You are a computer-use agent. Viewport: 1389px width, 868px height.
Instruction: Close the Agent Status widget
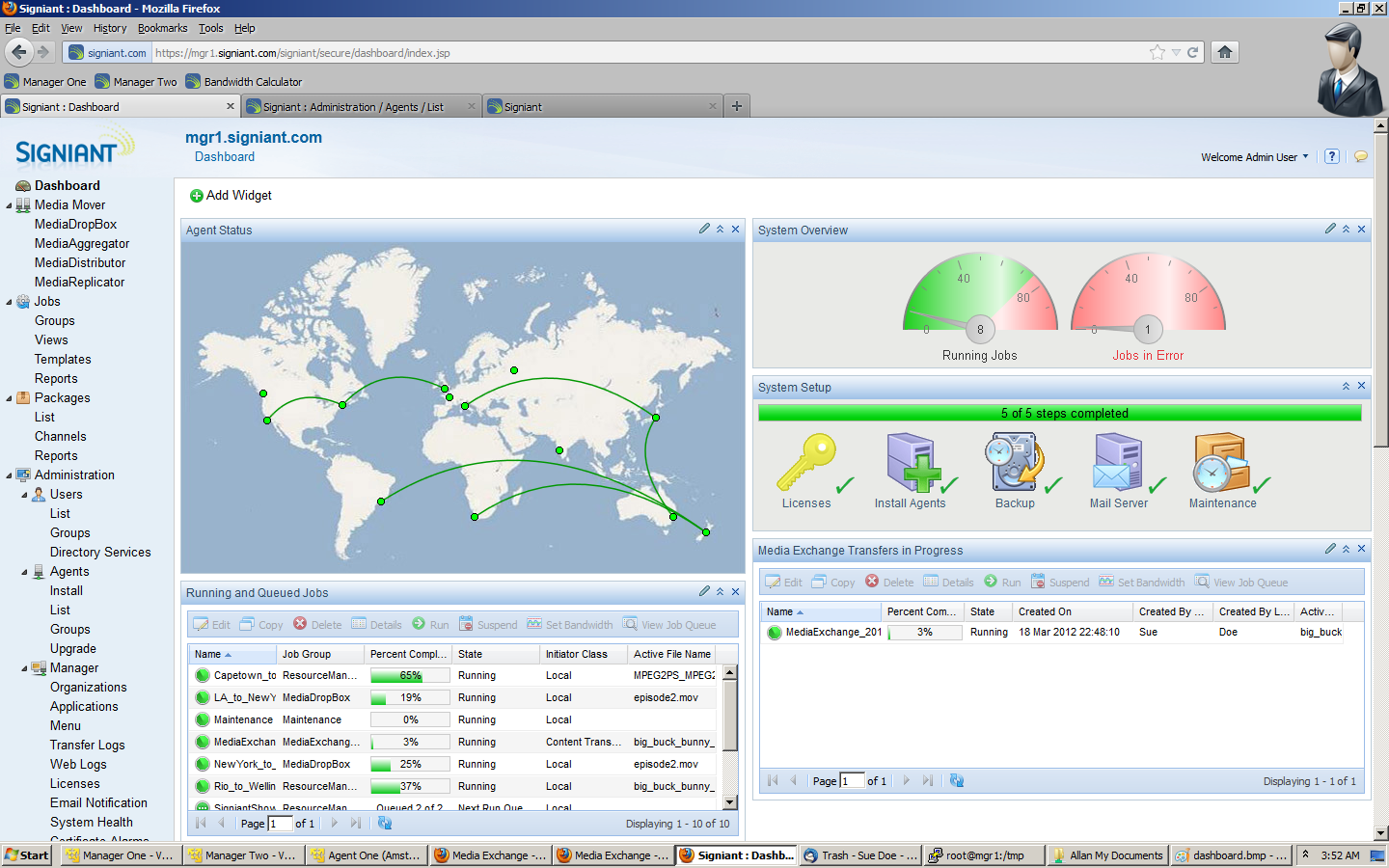tap(735, 229)
